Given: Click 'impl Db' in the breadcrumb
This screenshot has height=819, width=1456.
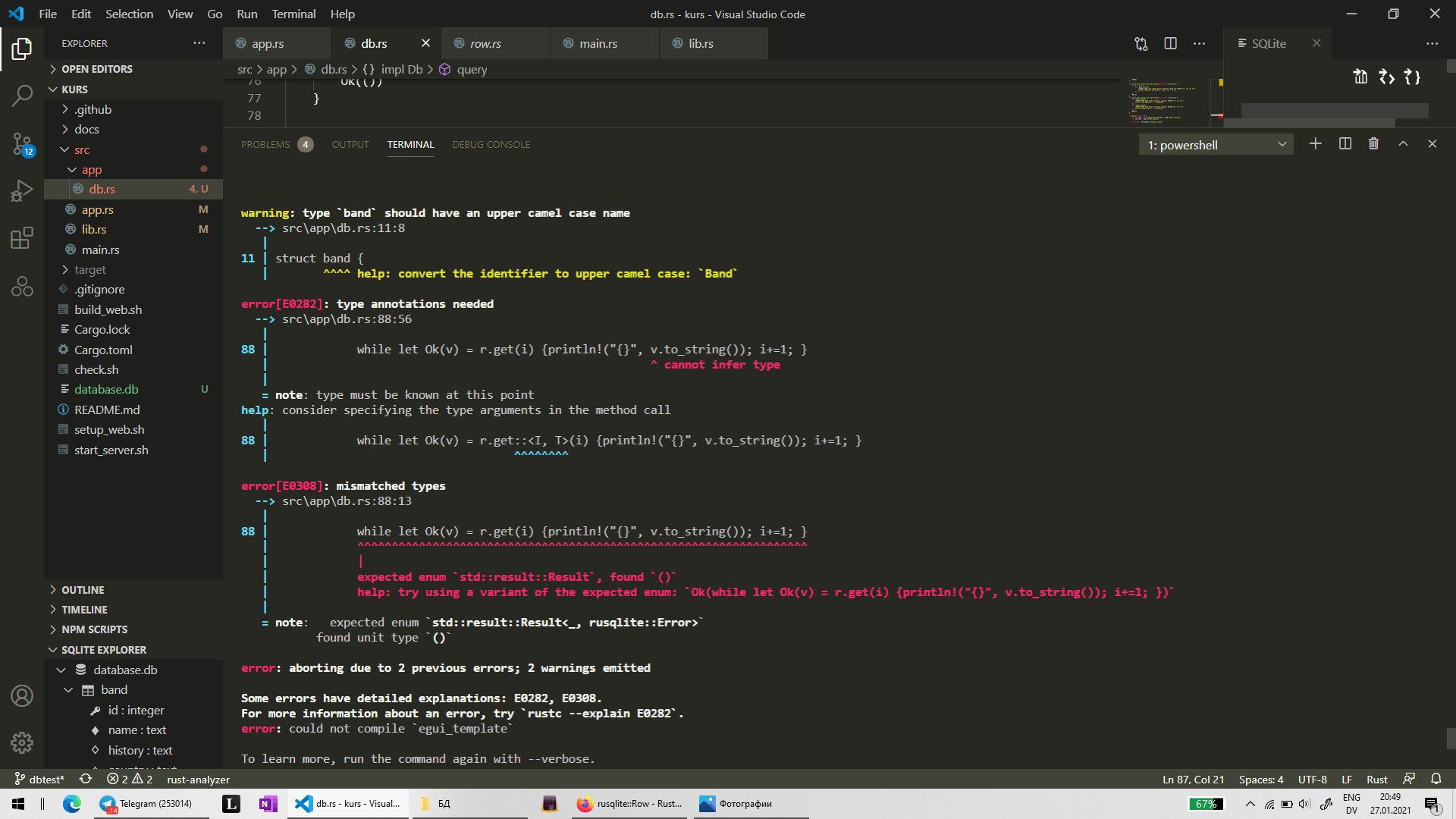Looking at the screenshot, I should tap(401, 70).
